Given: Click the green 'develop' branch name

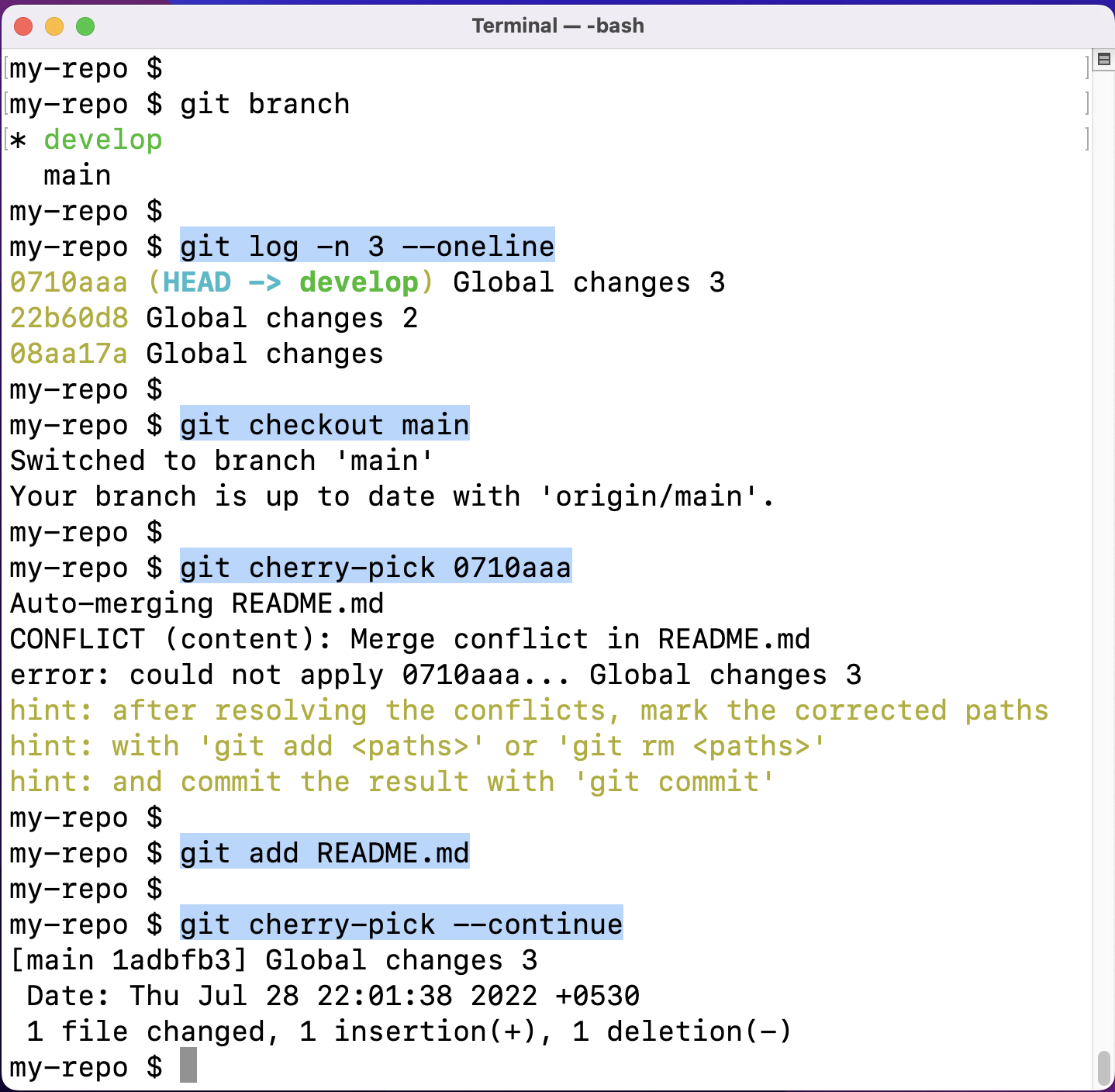Looking at the screenshot, I should [103, 140].
